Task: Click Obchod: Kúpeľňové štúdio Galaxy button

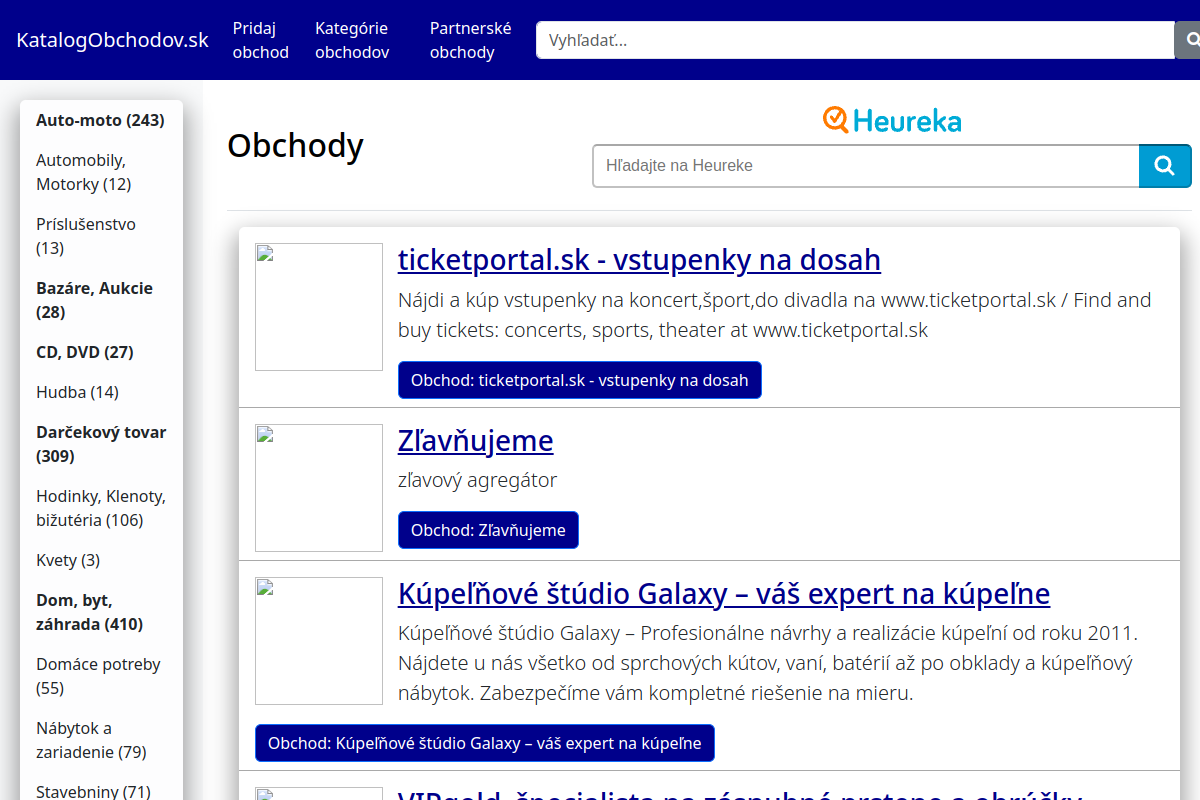Action: click(x=485, y=743)
